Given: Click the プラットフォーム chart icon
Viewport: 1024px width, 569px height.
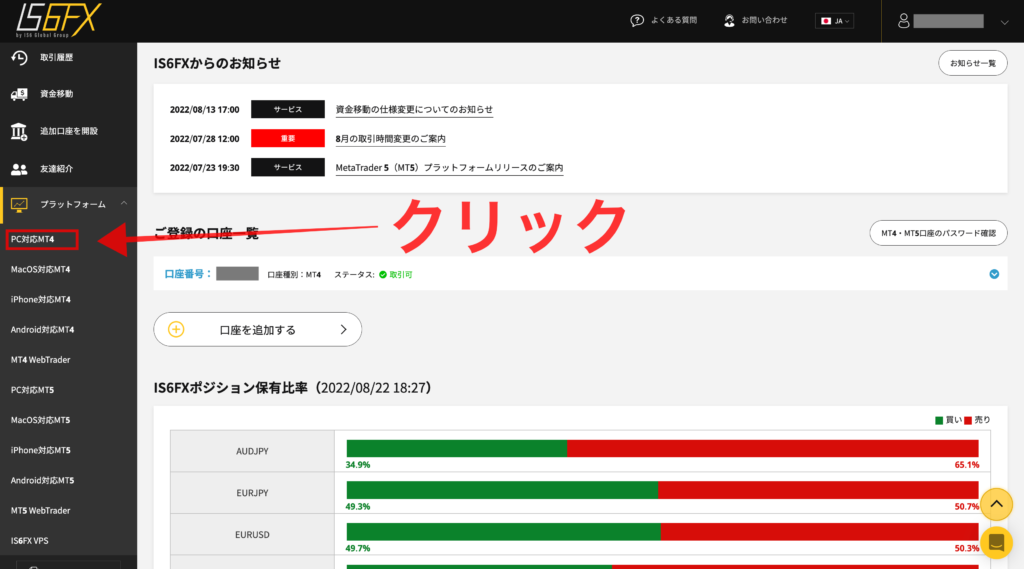Looking at the screenshot, I should (19, 205).
